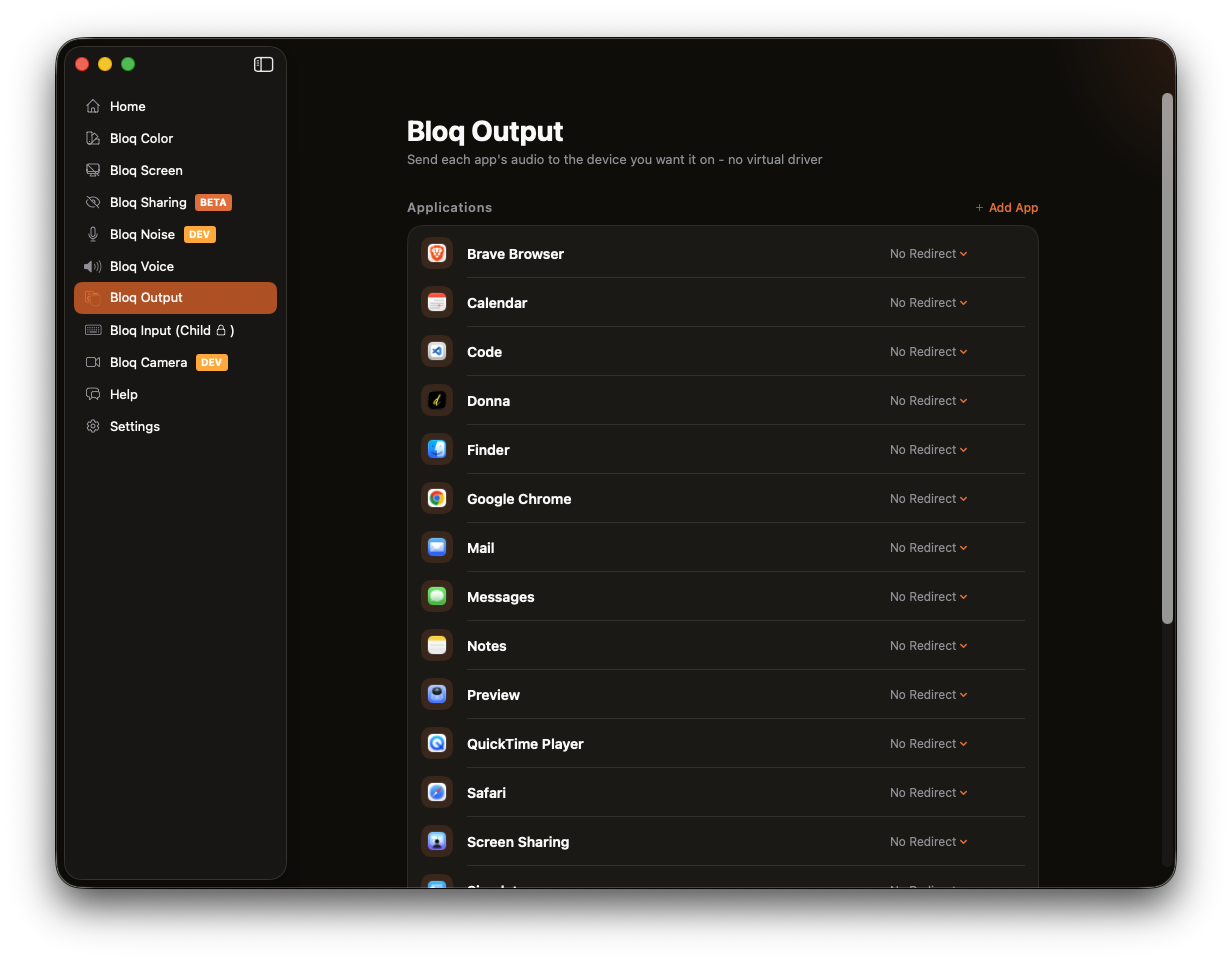
Task: Click the Bloq Sharing eye-slash icon
Action: point(93,202)
